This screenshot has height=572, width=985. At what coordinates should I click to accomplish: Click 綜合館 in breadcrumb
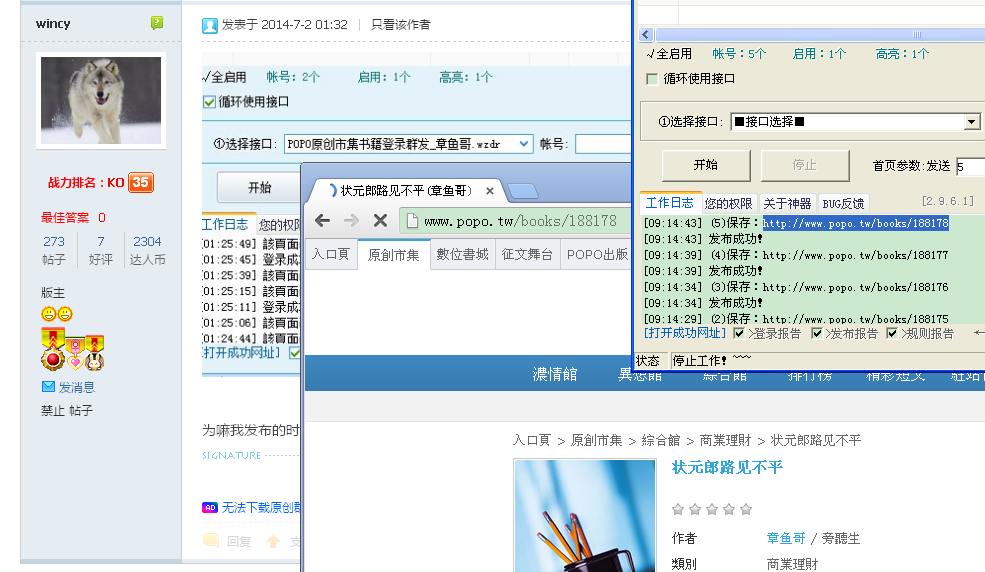pyautogui.click(x=661, y=440)
